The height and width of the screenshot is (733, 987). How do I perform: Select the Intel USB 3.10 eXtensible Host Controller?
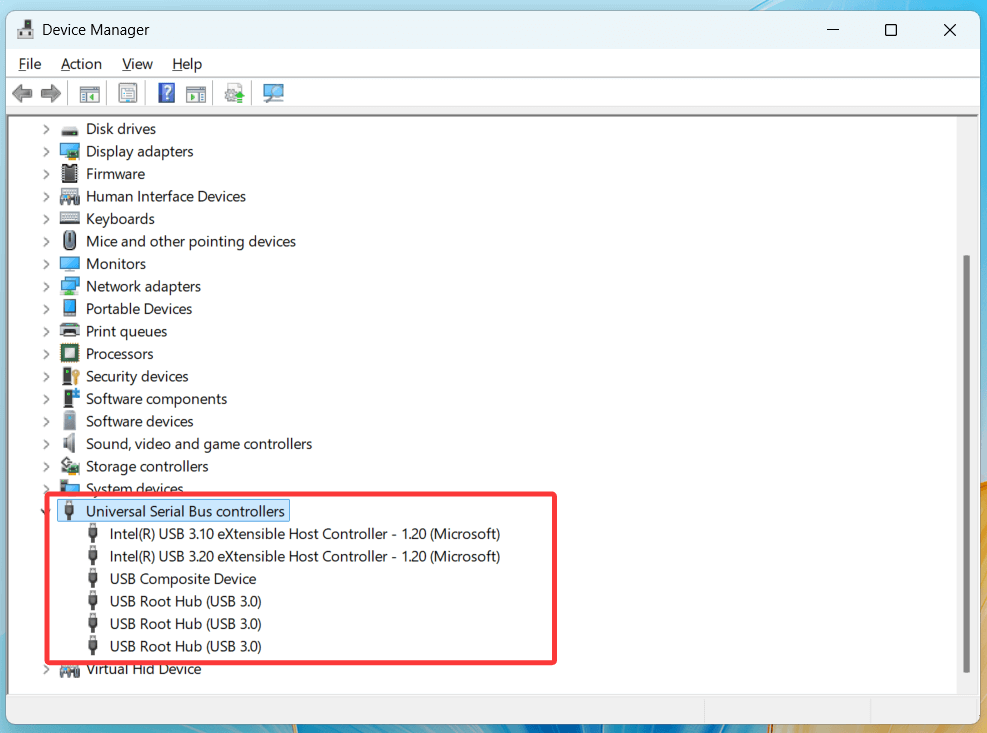click(304, 533)
